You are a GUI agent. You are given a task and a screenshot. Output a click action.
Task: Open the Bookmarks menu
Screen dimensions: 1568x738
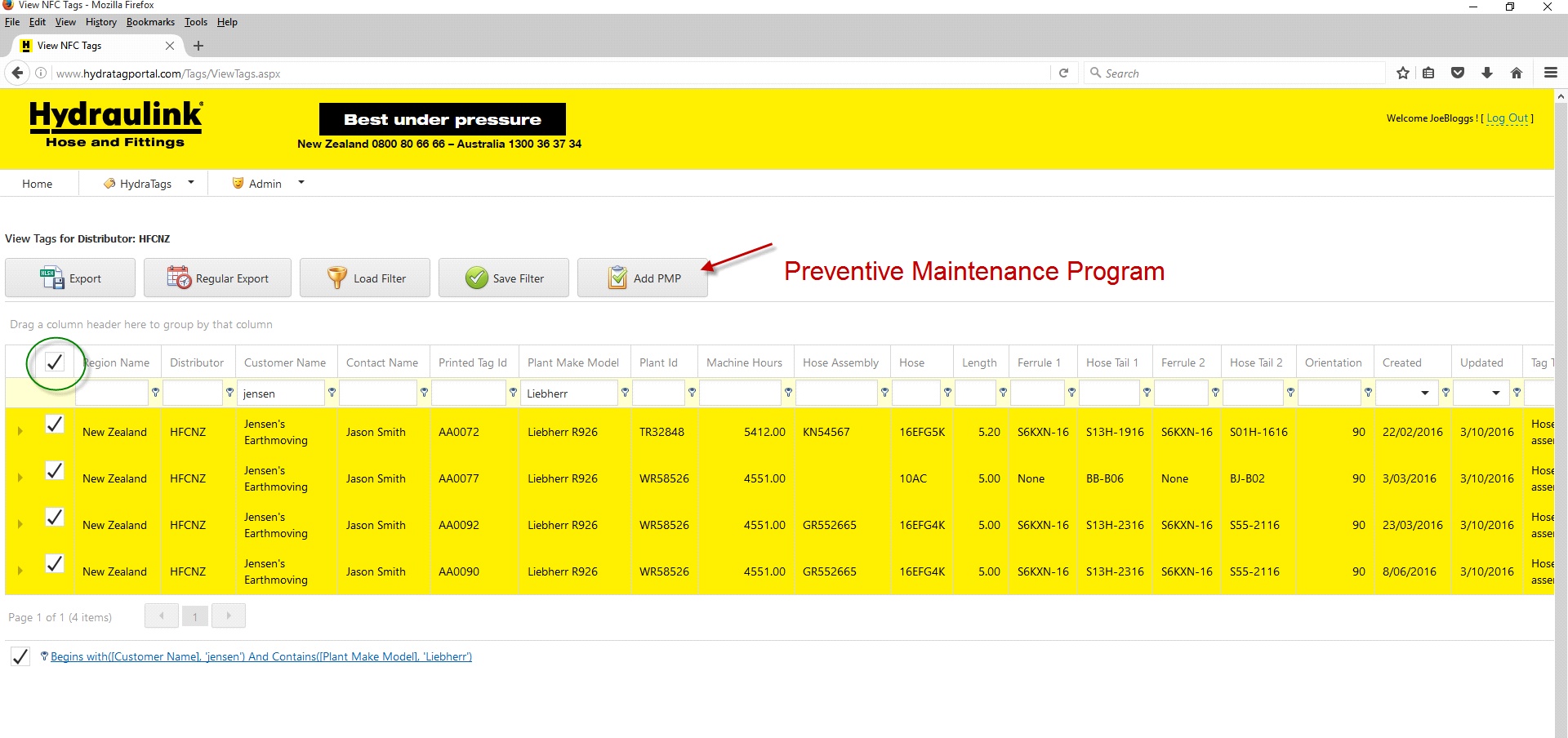point(150,22)
